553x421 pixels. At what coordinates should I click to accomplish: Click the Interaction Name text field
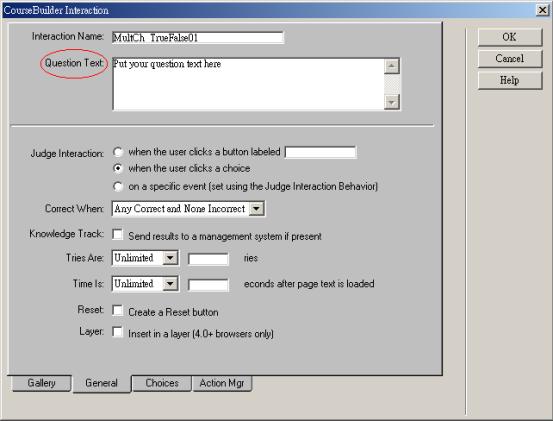[x=198, y=38]
